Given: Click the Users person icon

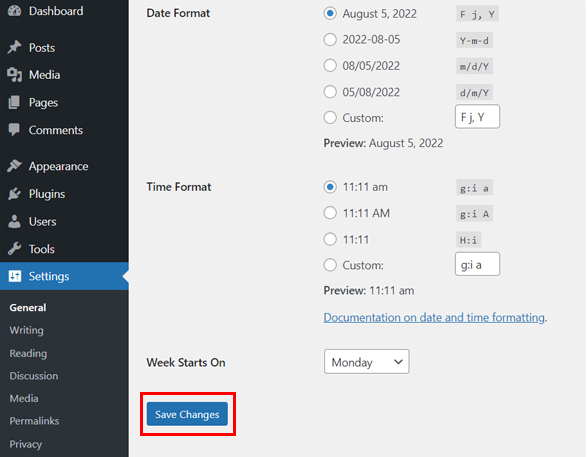Looking at the screenshot, I should [15, 221].
